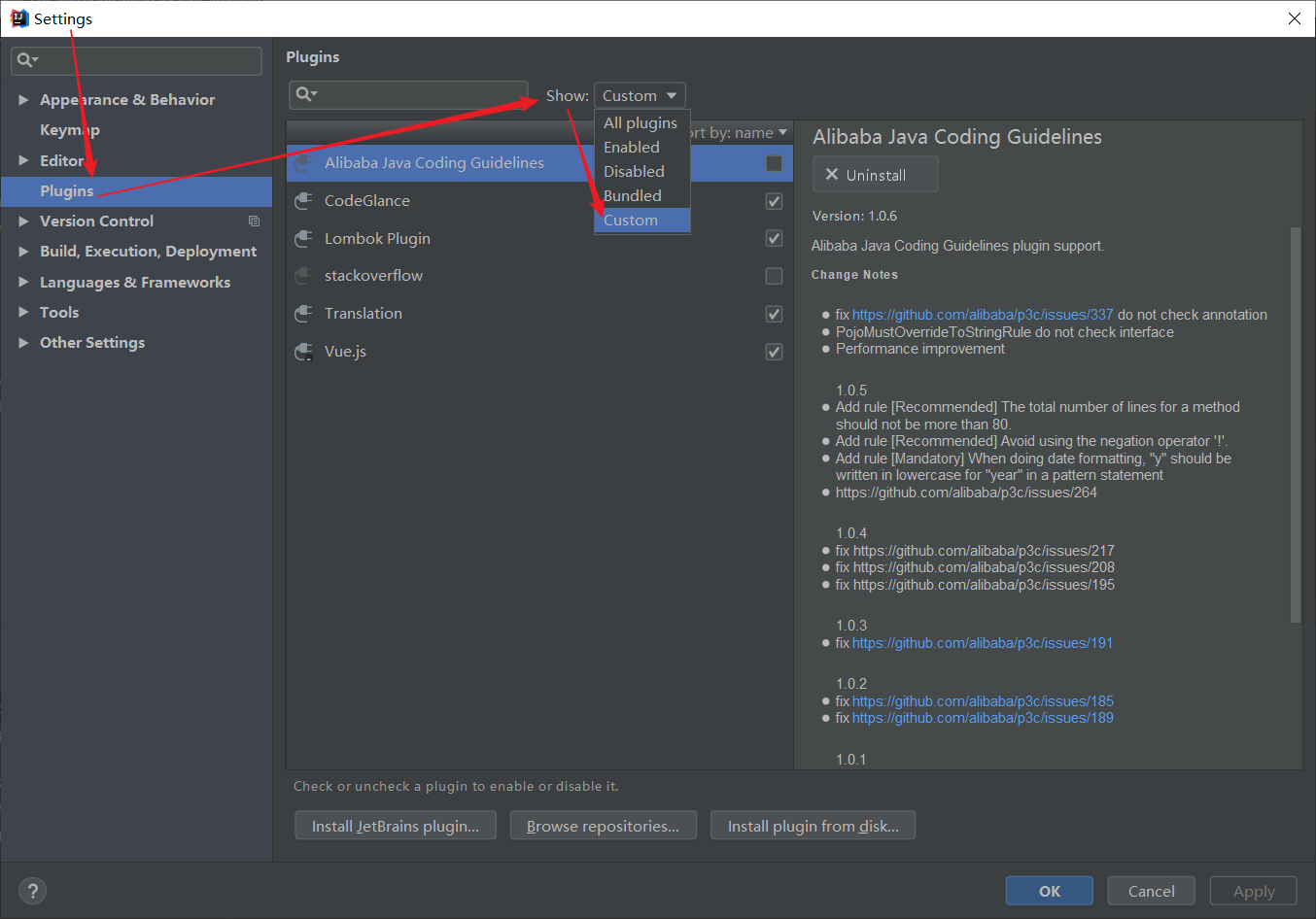Click Install JetBrains plugin button
This screenshot has width=1316, height=919.
pyautogui.click(x=396, y=826)
